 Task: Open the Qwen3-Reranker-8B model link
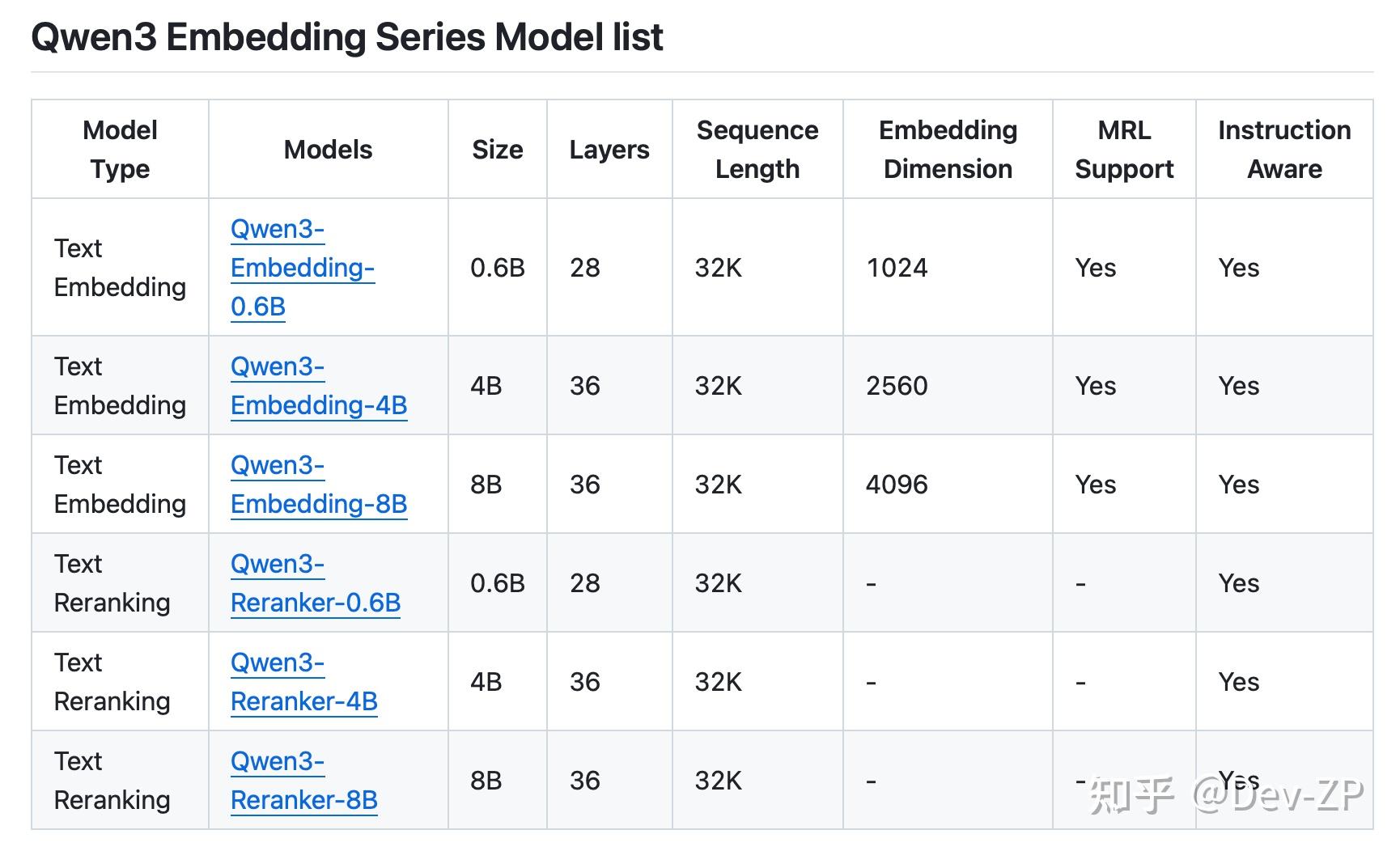coord(303,781)
